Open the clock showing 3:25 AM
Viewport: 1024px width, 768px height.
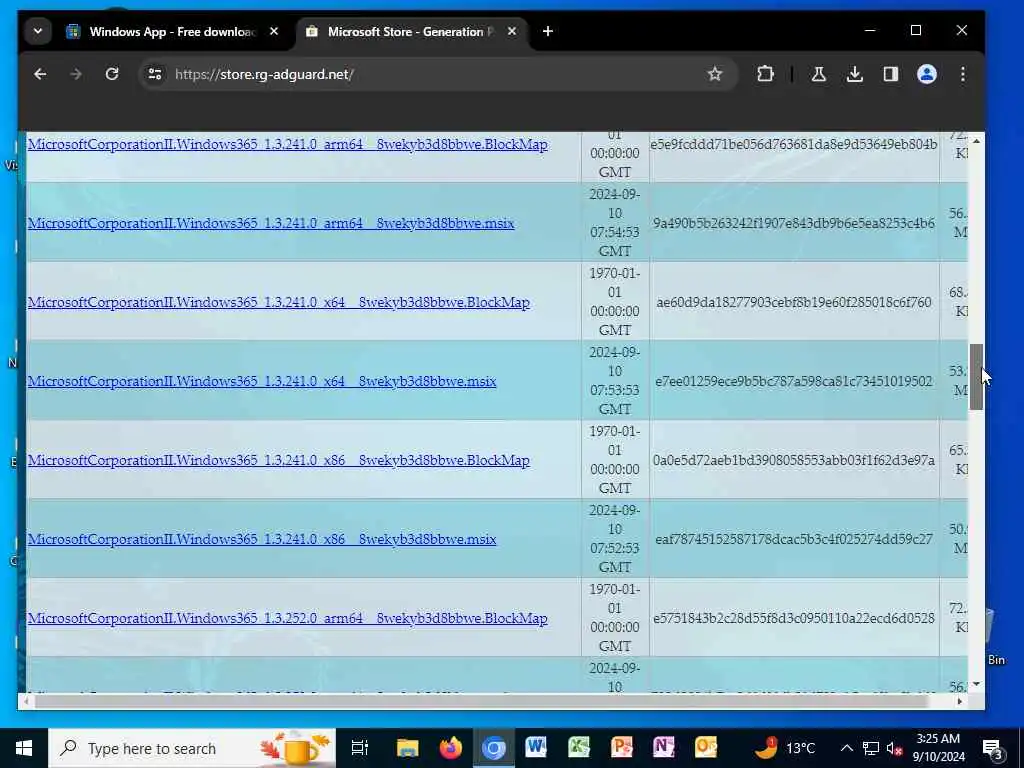pos(938,748)
